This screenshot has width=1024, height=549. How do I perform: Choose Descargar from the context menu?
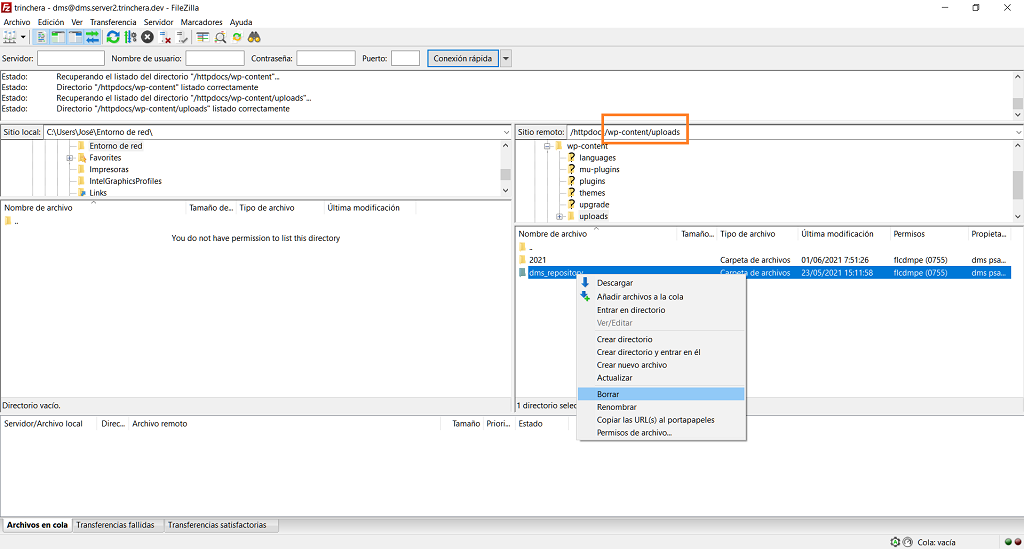[x=661, y=283]
